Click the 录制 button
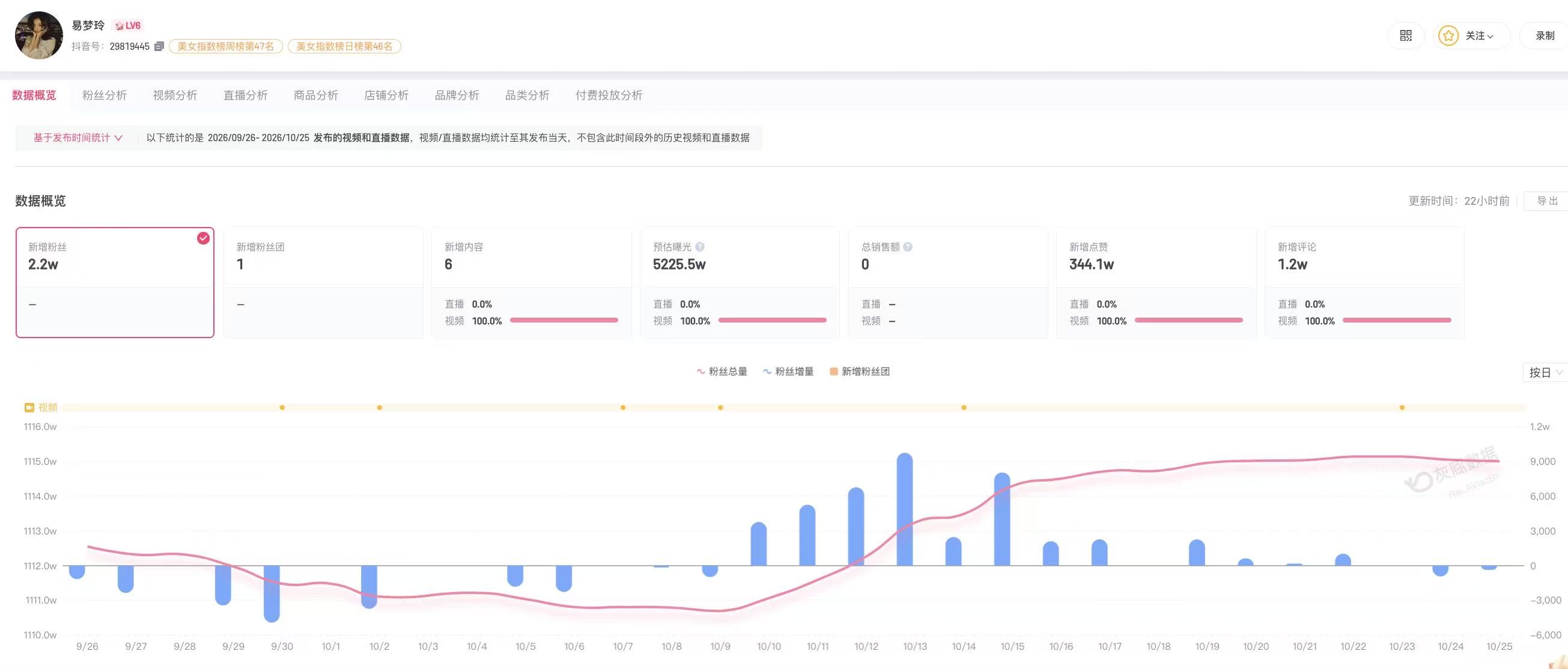The height and width of the screenshot is (669, 1568). [1544, 35]
